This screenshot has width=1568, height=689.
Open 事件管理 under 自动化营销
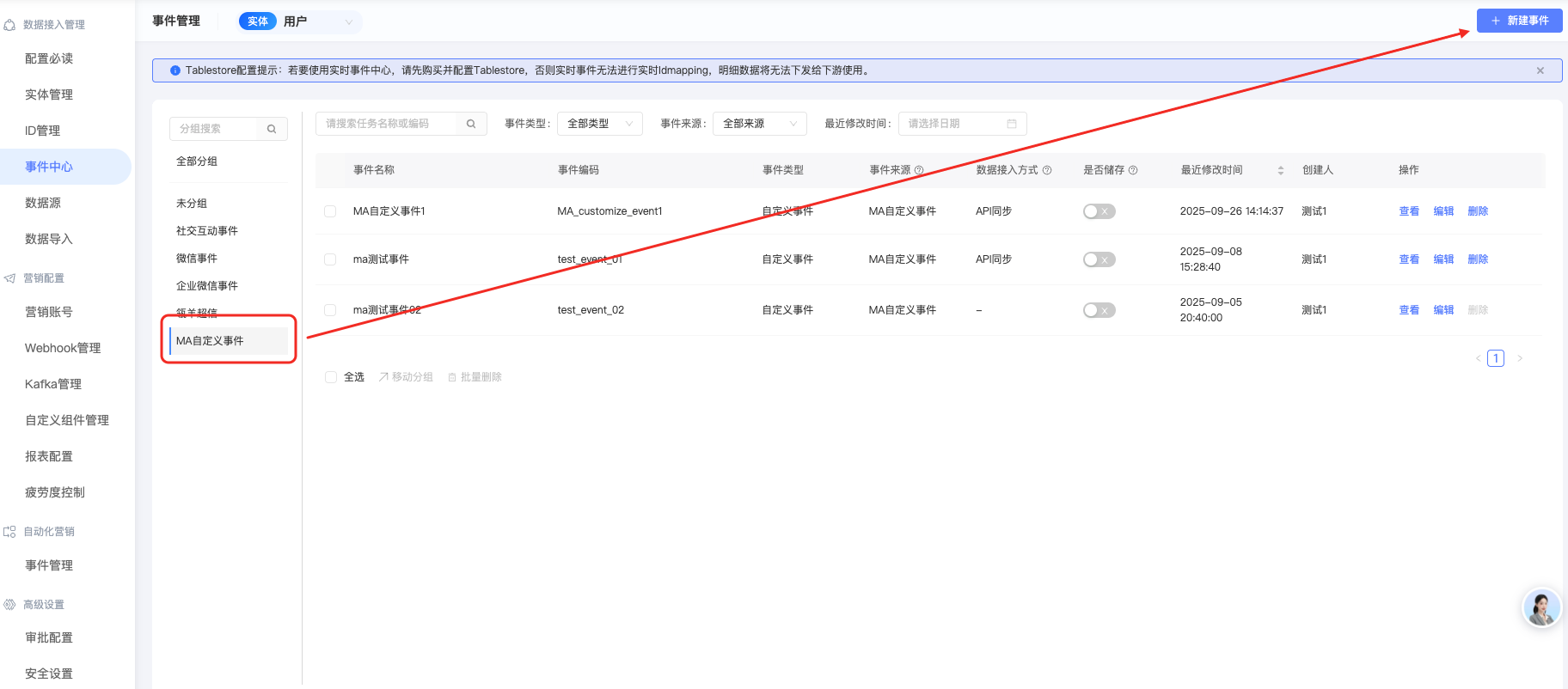point(49,565)
